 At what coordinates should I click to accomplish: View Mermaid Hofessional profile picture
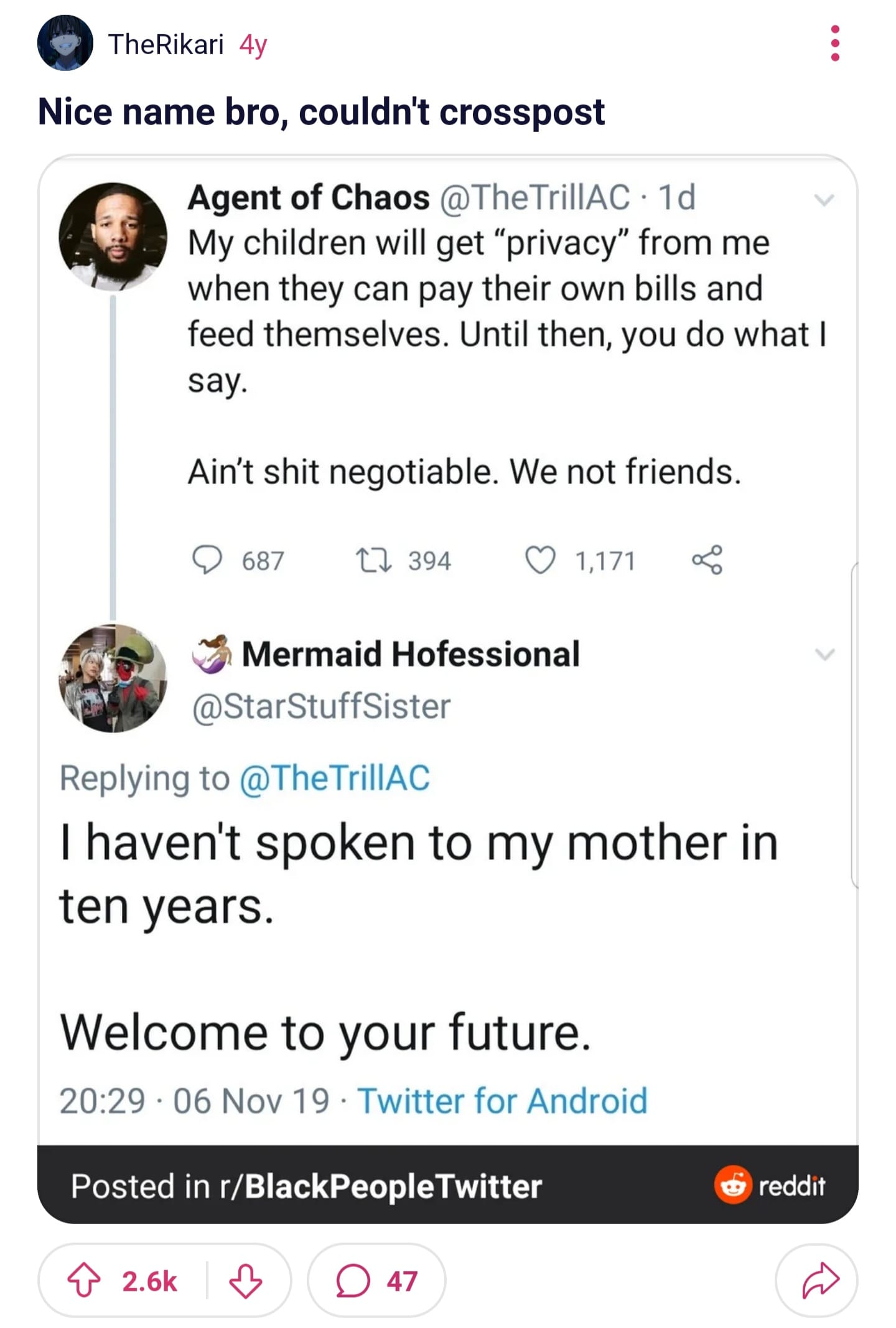tap(113, 678)
